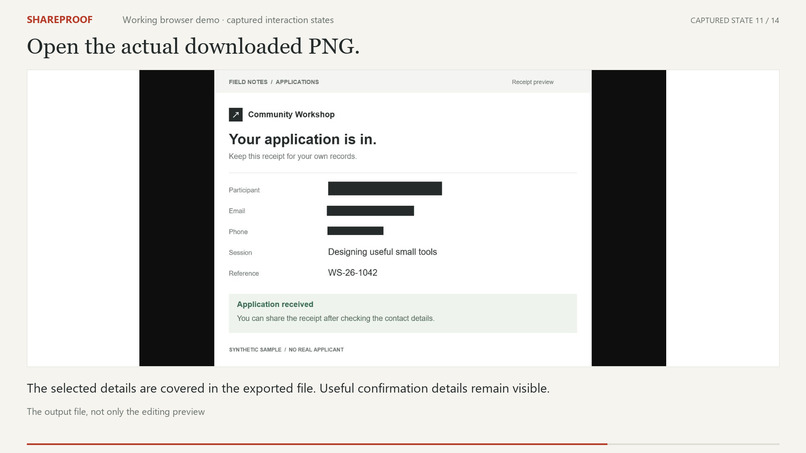Click the APPLICATIONS breadcrumb
This screenshot has height=453, width=806.
pyautogui.click(x=297, y=82)
